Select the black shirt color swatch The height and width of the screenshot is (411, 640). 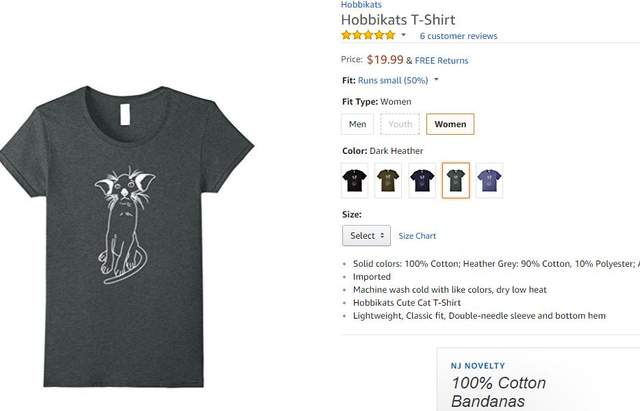point(355,180)
